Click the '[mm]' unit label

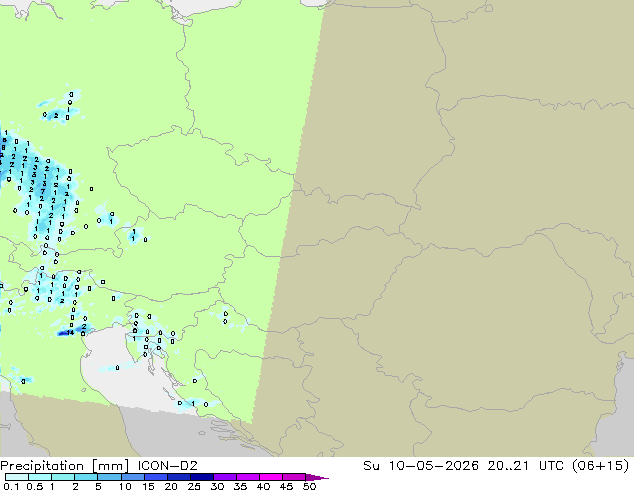click(x=110, y=466)
